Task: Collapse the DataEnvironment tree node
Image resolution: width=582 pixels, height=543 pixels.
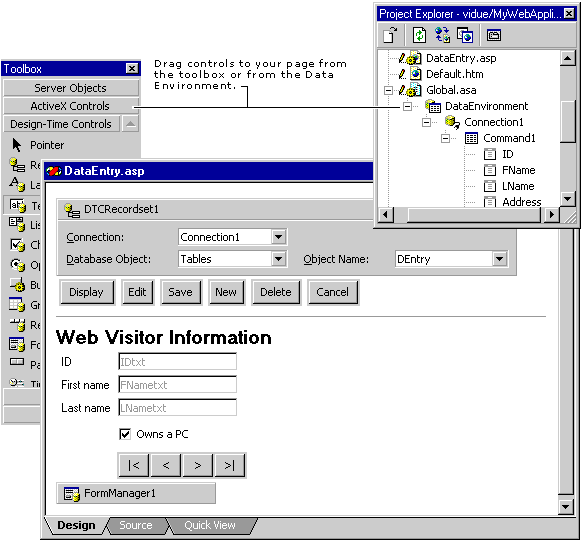Action: (407, 107)
